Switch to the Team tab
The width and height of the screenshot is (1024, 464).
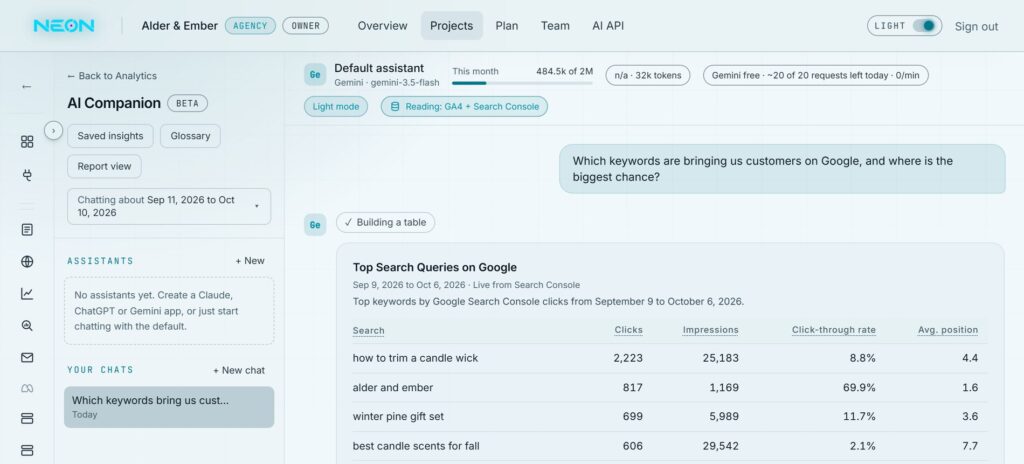(555, 25)
